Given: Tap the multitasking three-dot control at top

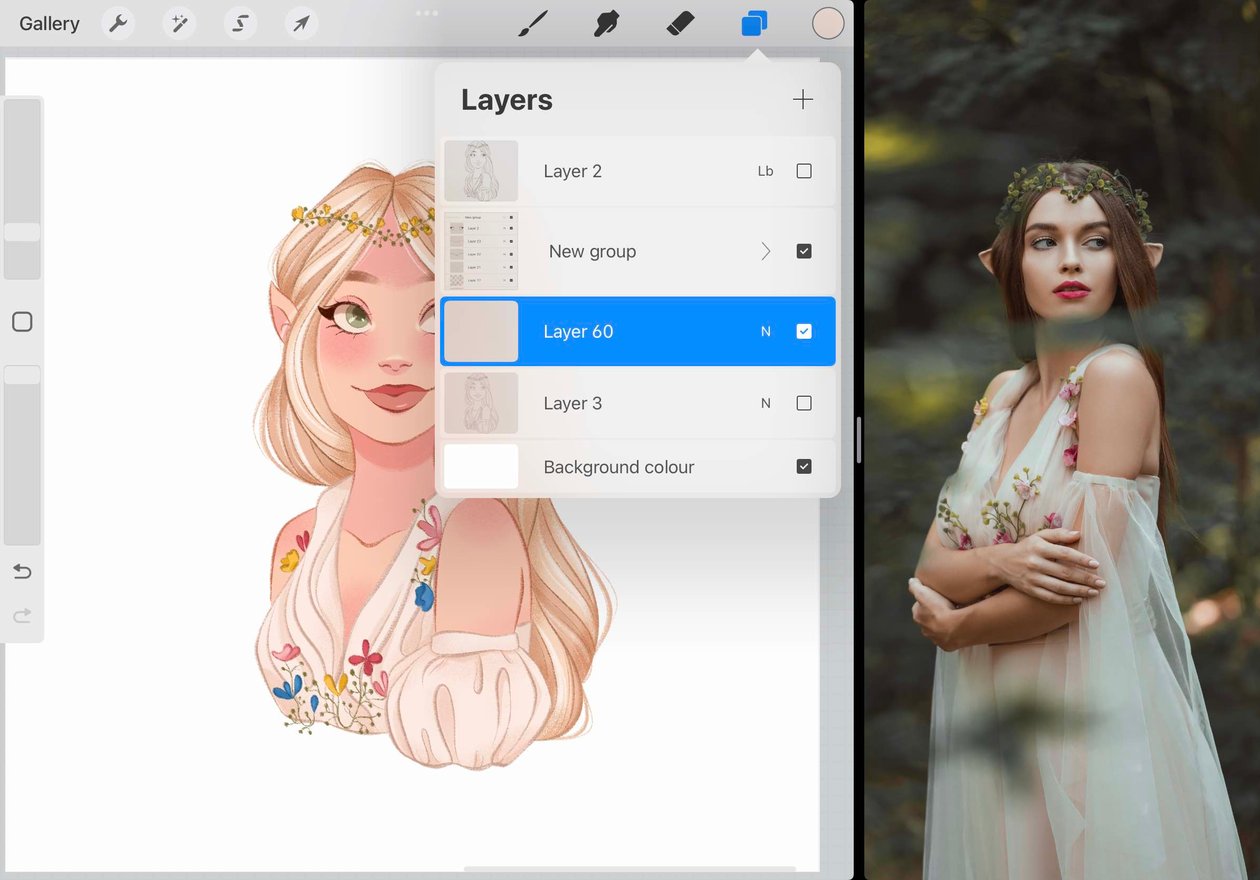Looking at the screenshot, I should click(427, 13).
